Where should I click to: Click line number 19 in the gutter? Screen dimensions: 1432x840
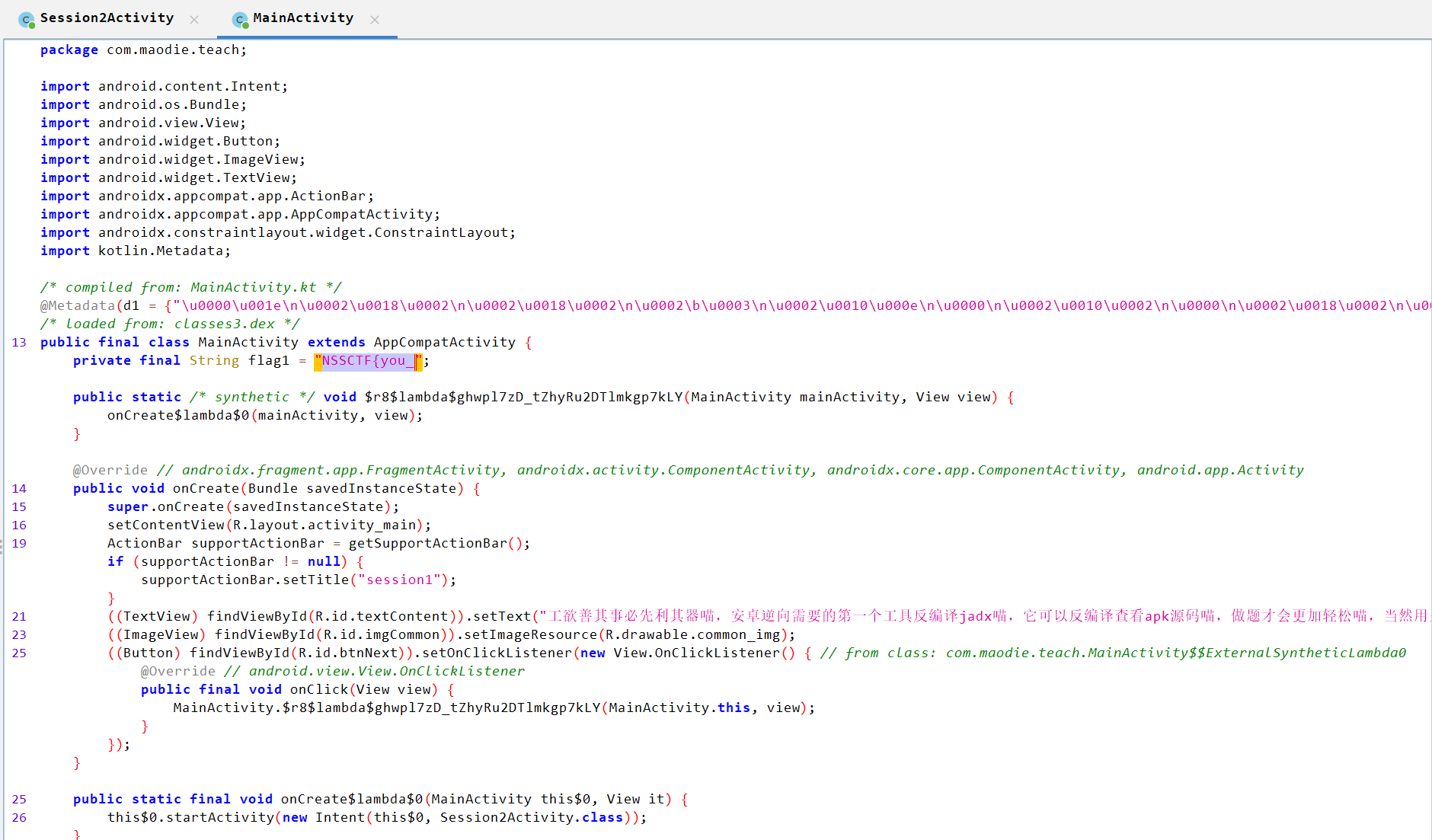[19, 544]
